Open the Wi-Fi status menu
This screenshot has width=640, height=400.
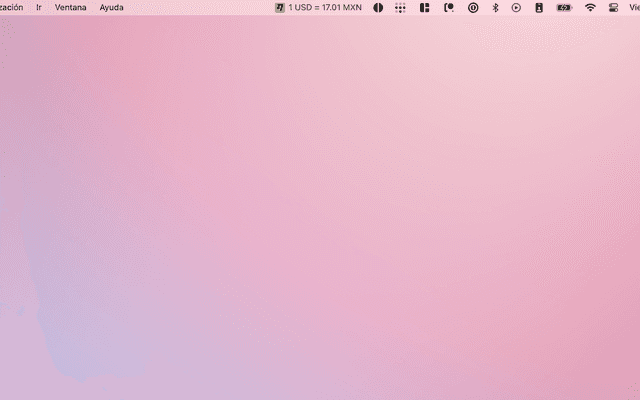coord(590,7)
